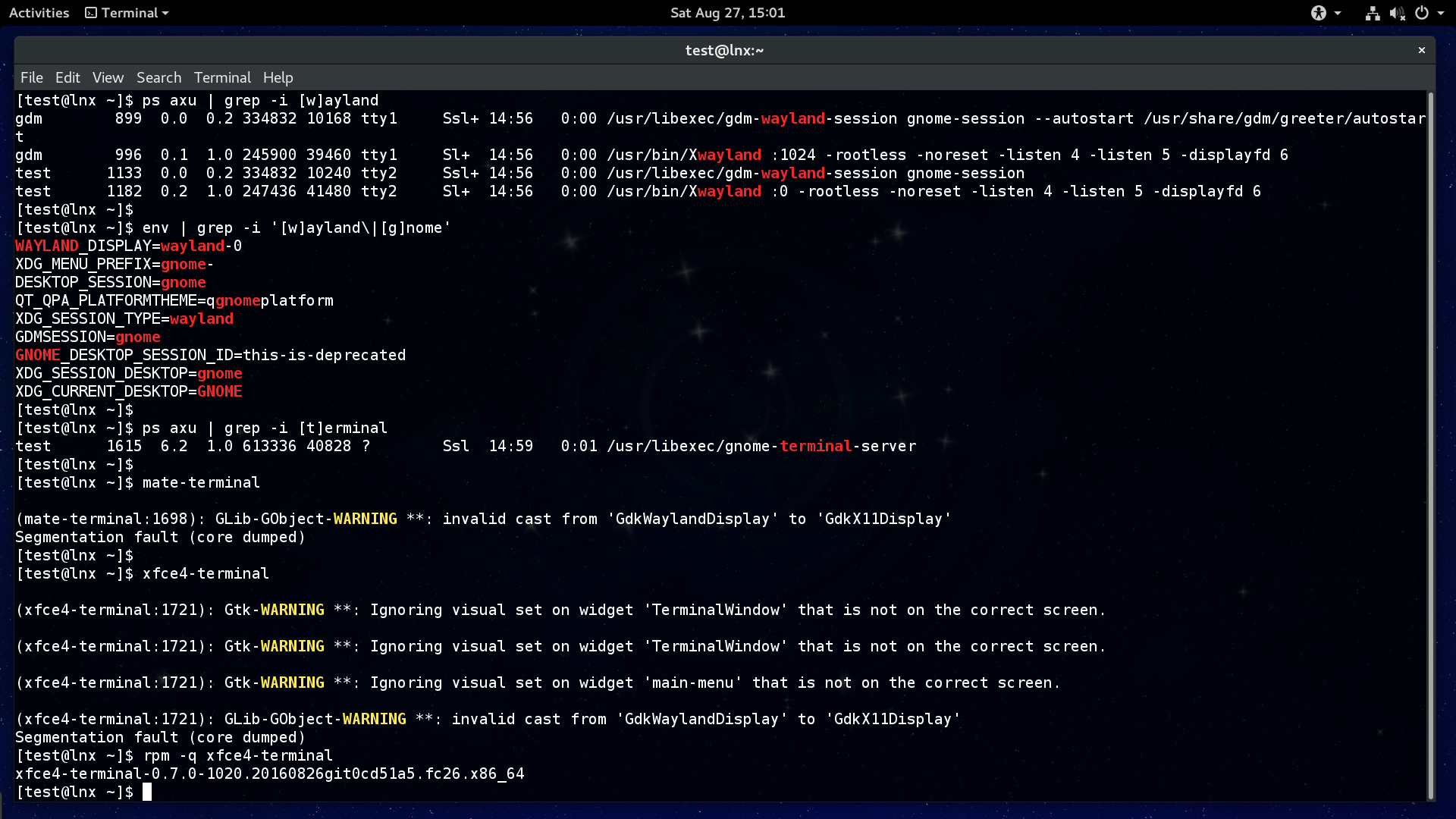Click the accessibility person icon in top bar

1319,13
